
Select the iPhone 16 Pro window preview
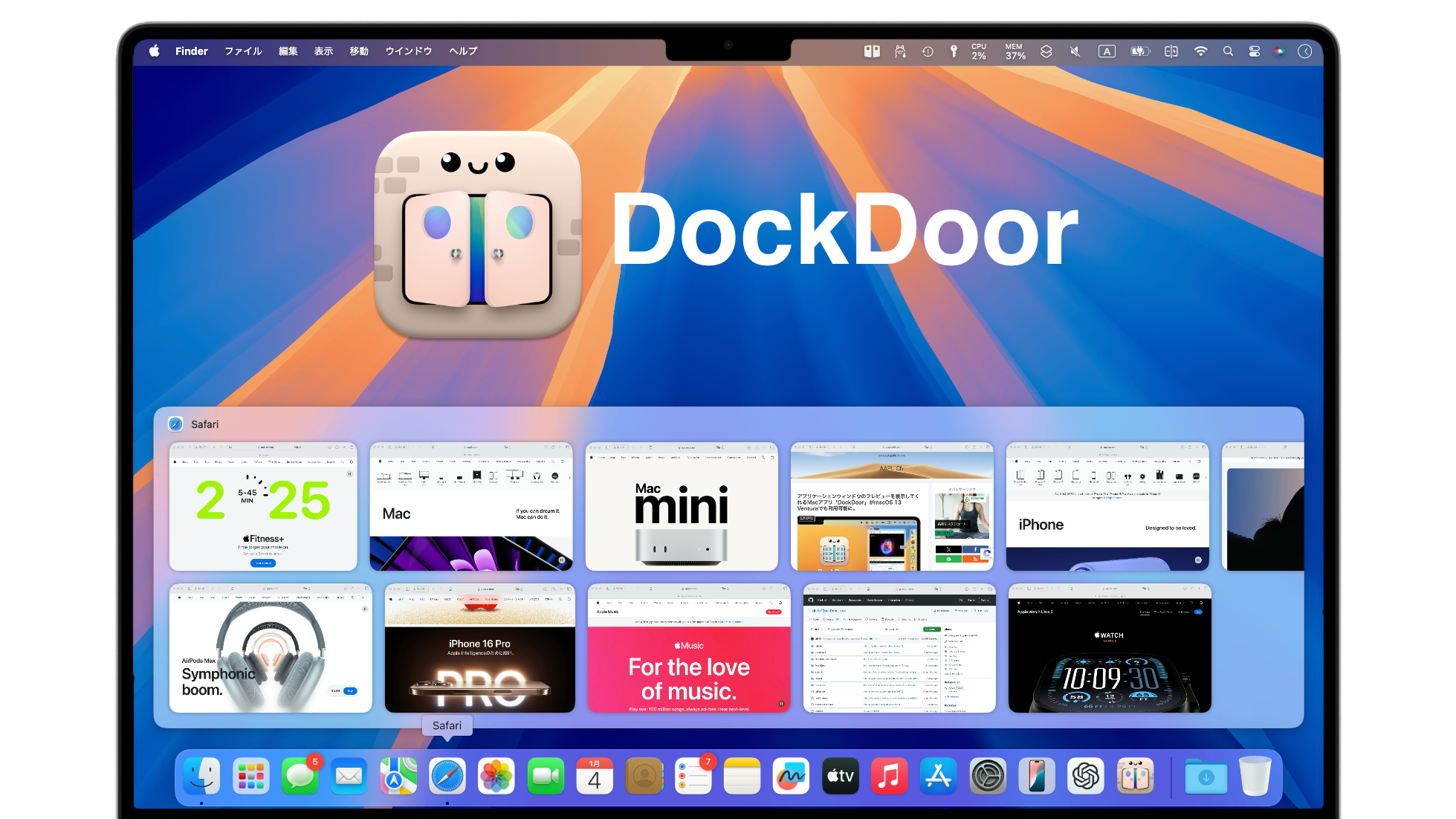pyautogui.click(x=480, y=648)
